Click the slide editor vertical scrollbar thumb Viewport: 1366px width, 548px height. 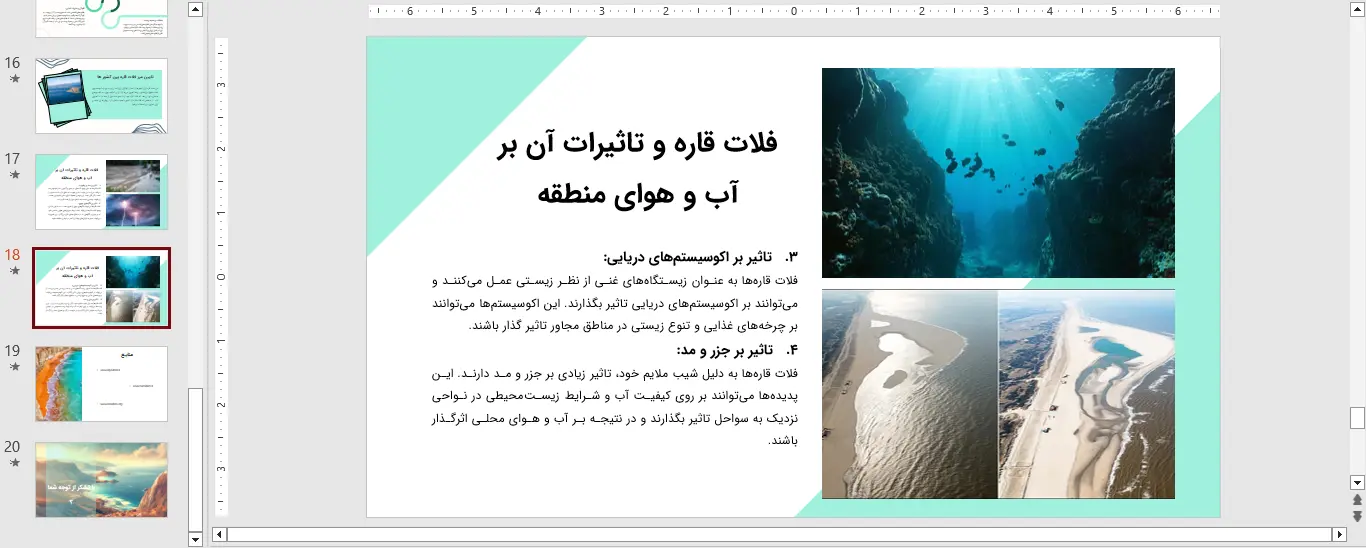point(1357,418)
